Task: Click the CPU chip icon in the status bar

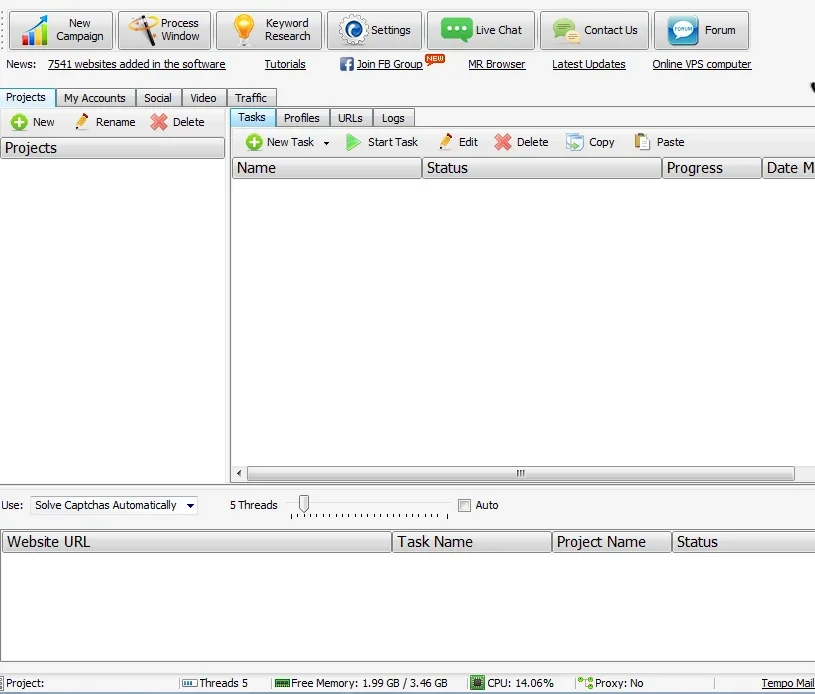Action: [x=477, y=683]
